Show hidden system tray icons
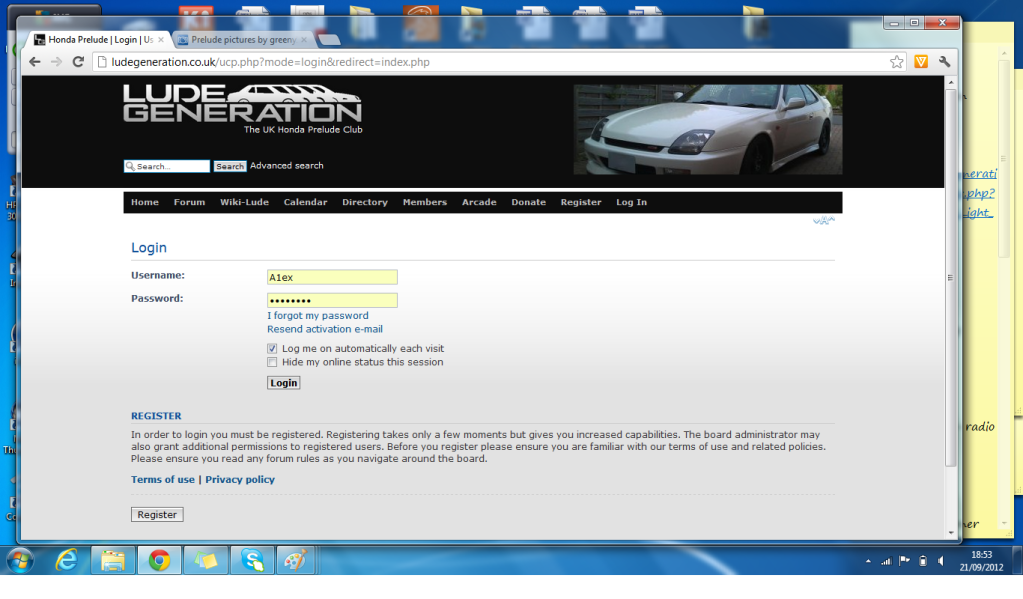Viewport: 1023px width, 599px height. pos(868,561)
